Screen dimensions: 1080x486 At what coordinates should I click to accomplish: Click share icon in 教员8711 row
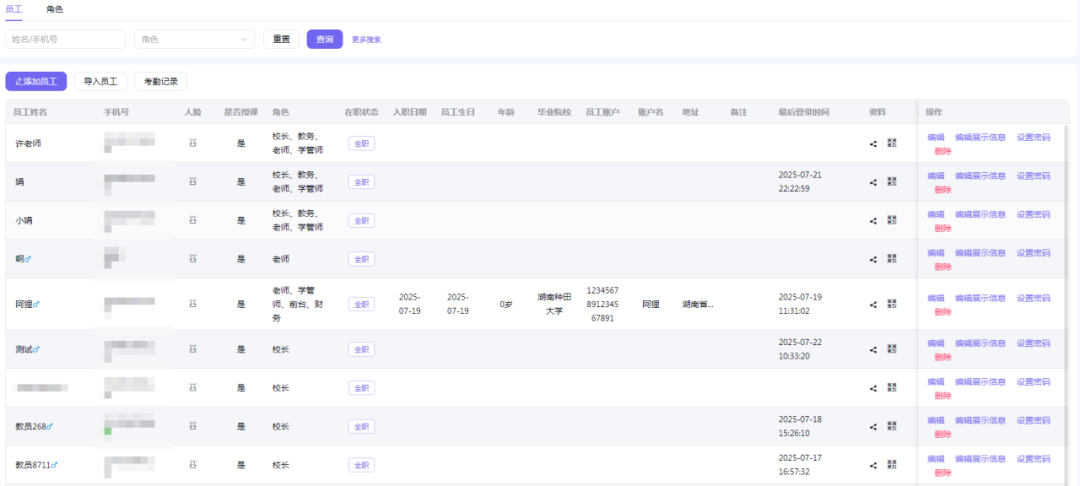pyautogui.click(x=873, y=465)
